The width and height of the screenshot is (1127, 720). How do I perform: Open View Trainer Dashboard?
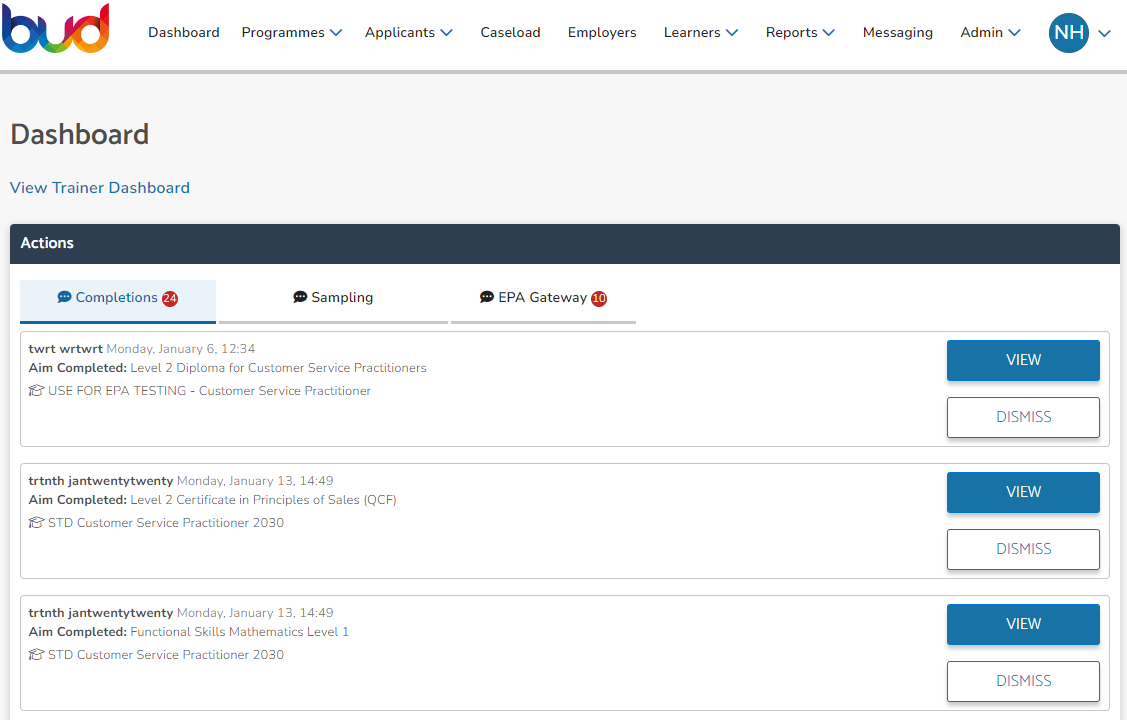(x=99, y=187)
